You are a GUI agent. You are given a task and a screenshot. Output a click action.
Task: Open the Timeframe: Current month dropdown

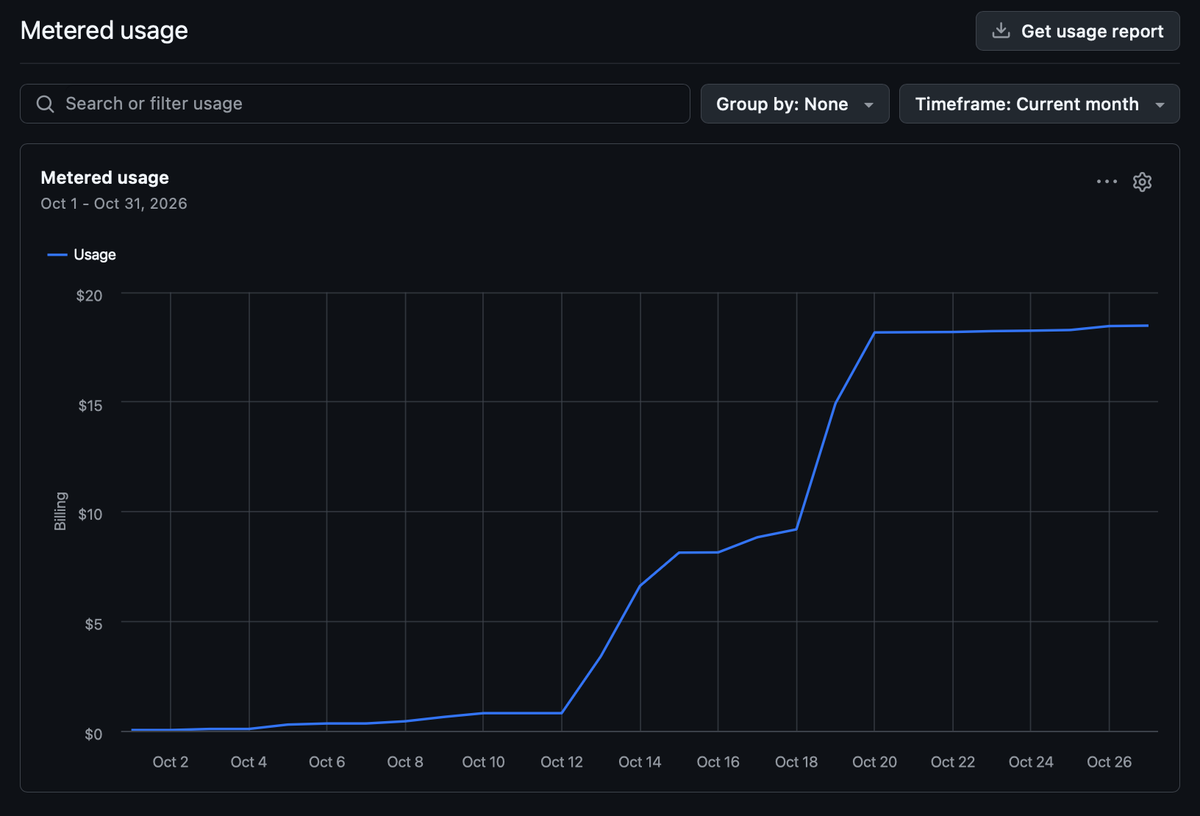[1039, 104]
